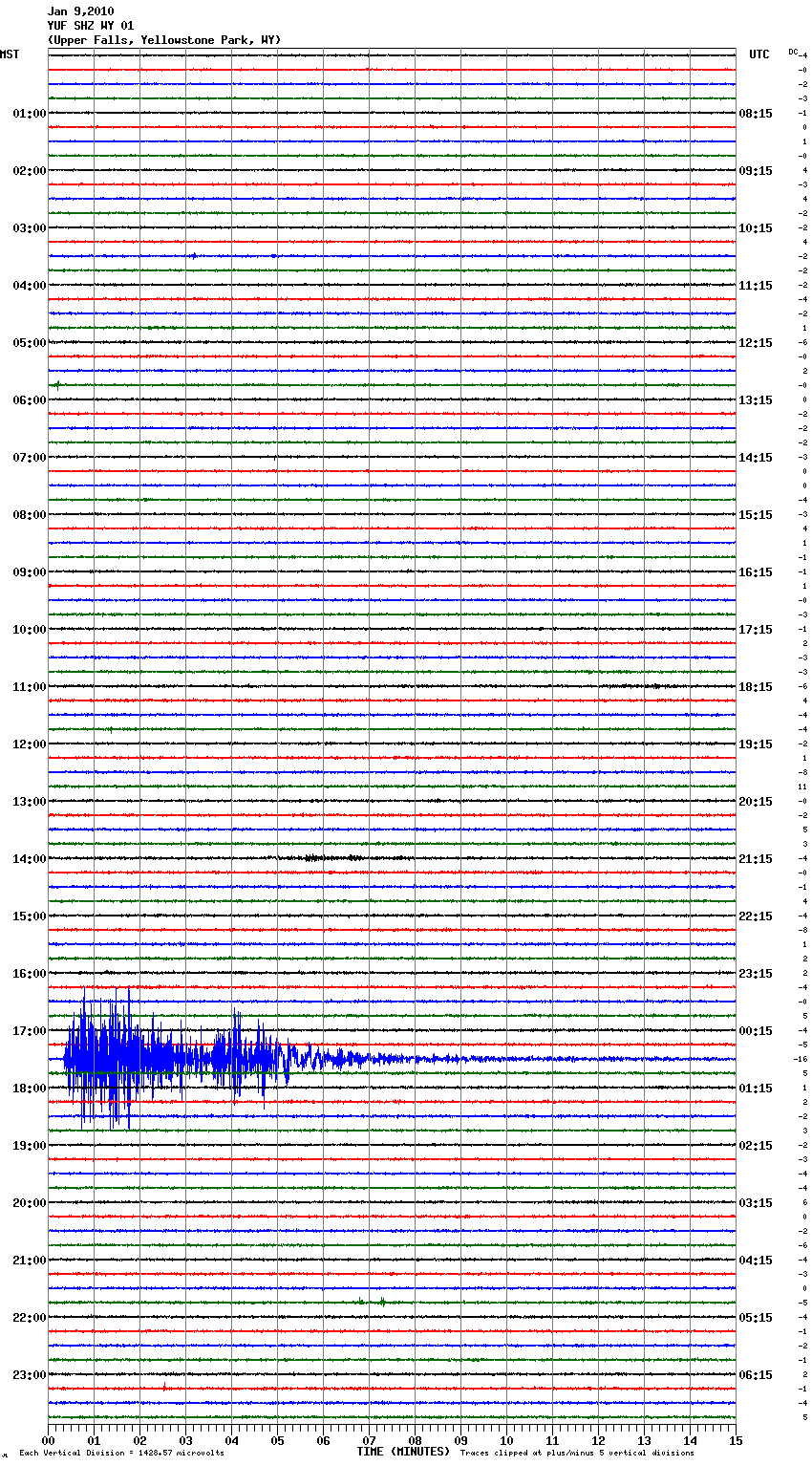The width and height of the screenshot is (812, 1466).
Task: Select the 05:00 MST time label
Action: (30, 343)
